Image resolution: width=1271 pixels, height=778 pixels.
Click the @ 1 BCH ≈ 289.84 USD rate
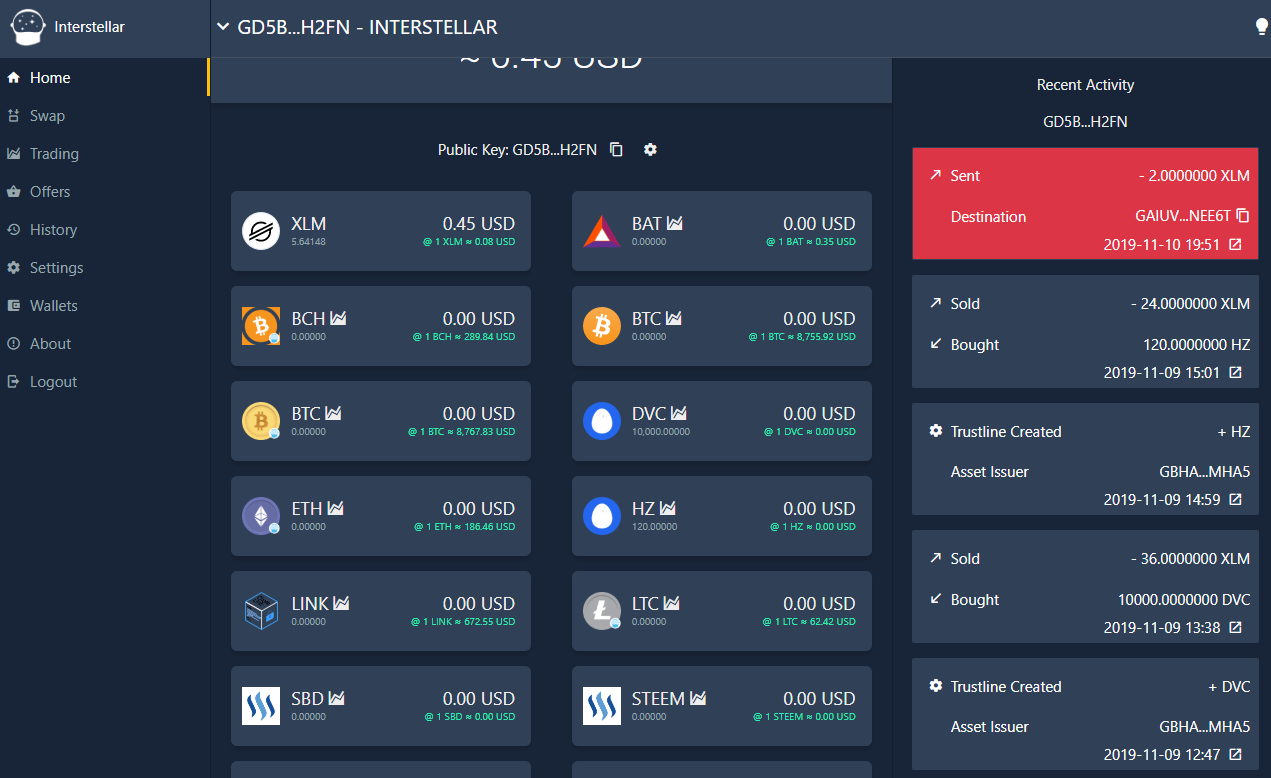tap(464, 337)
